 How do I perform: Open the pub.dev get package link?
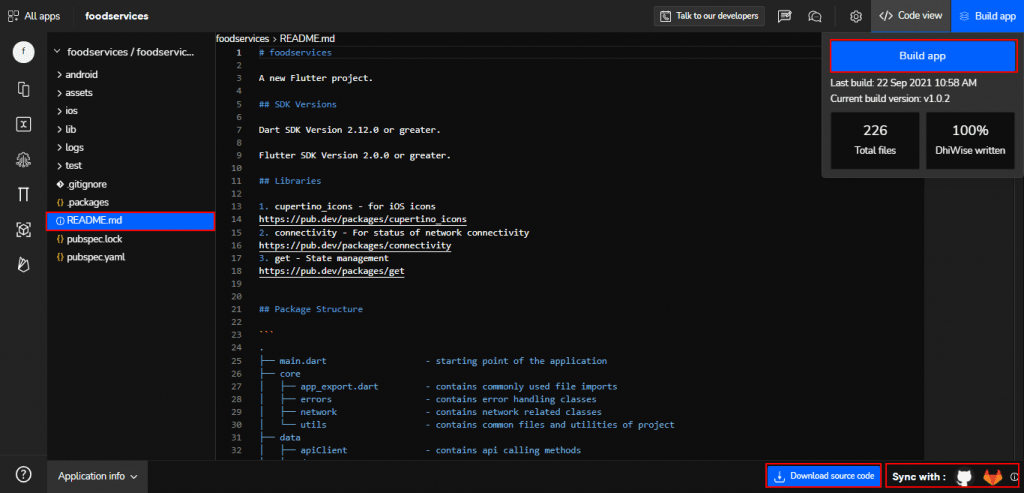(332, 271)
